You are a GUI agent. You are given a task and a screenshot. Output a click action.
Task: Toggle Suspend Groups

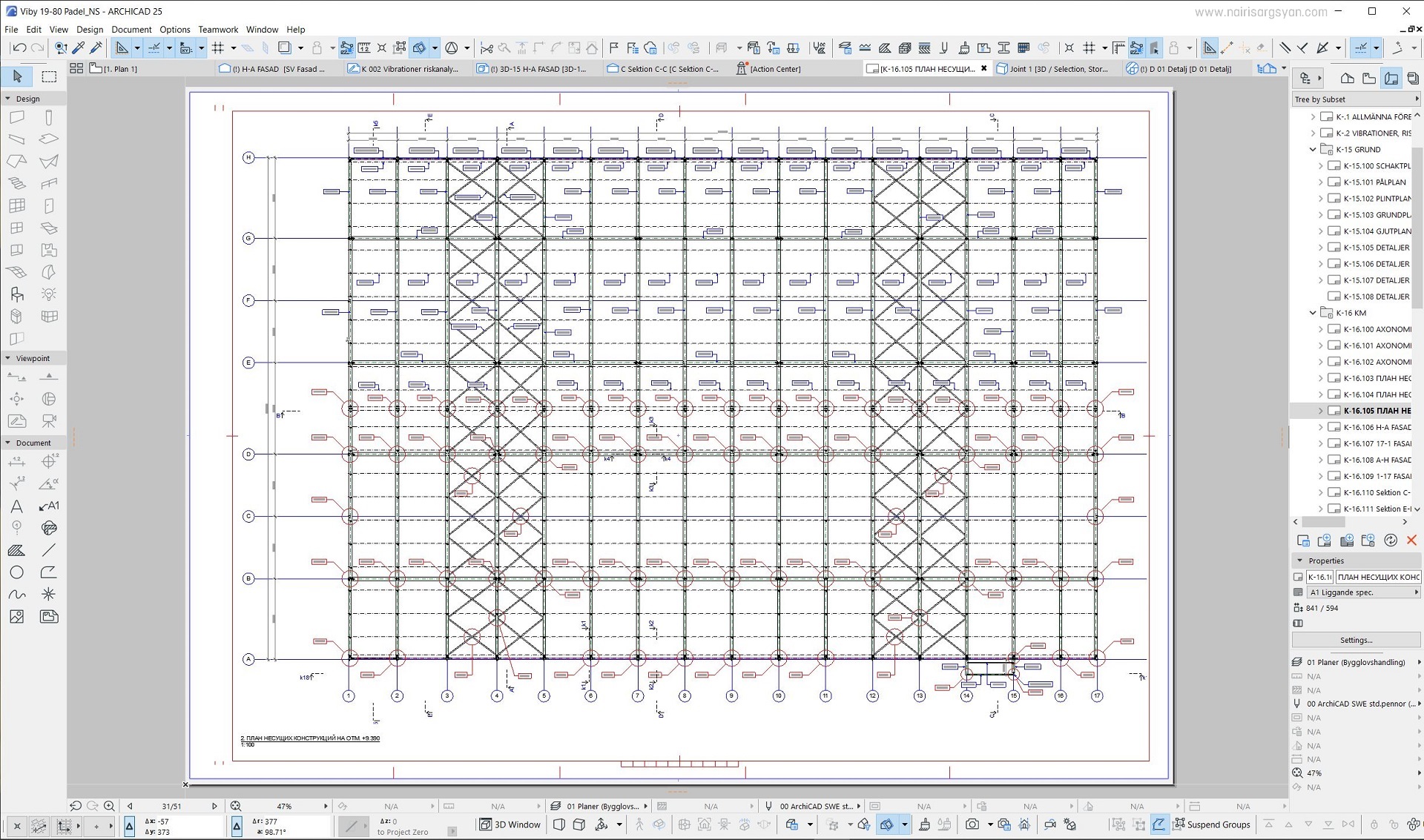click(1212, 824)
